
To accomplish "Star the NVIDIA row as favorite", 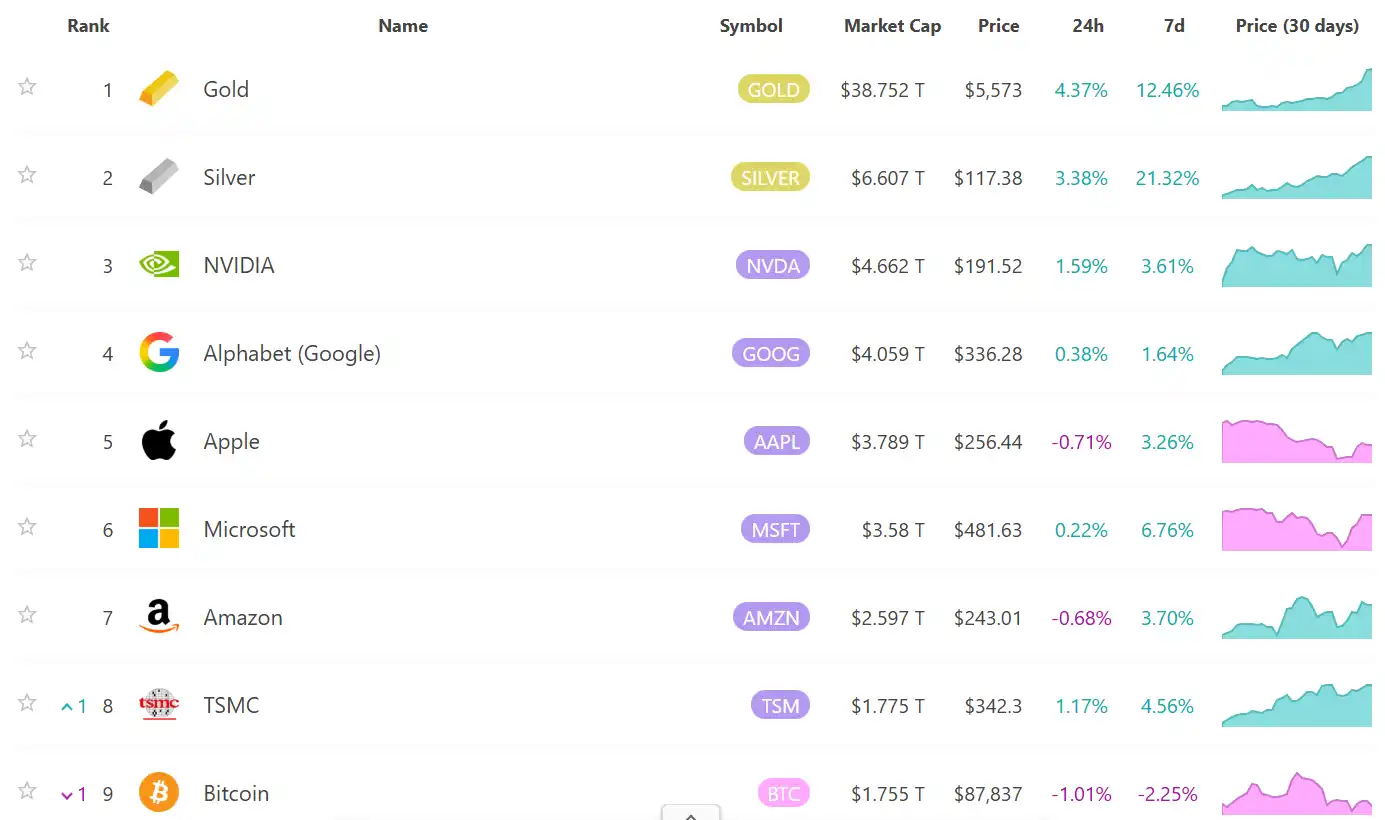I will pyautogui.click(x=27, y=263).
